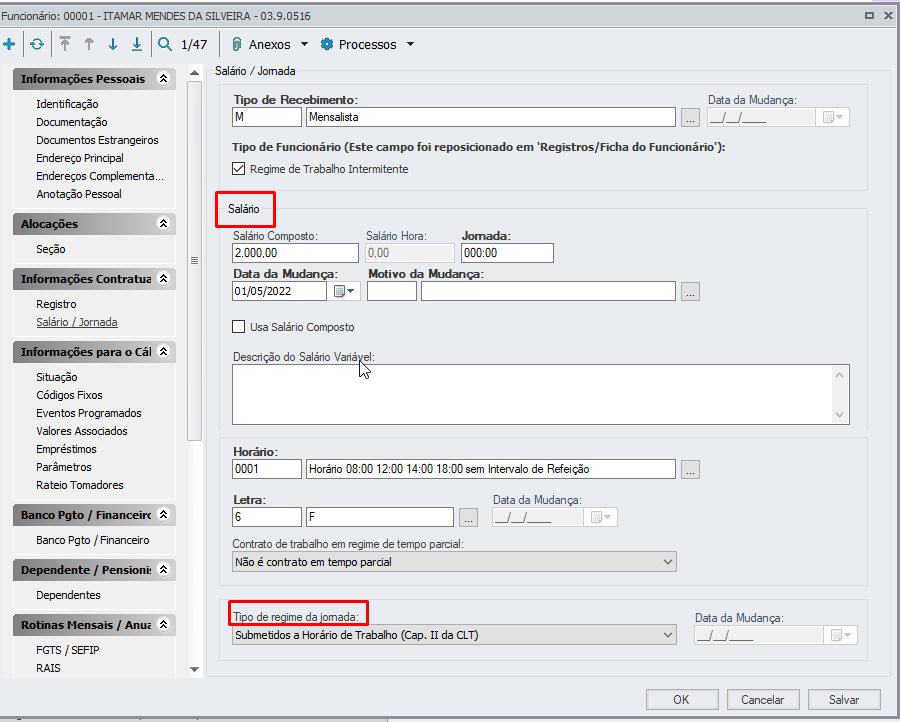This screenshot has height=722, width=900.
Task: Collapse Alocações section chevron
Action: (164, 223)
